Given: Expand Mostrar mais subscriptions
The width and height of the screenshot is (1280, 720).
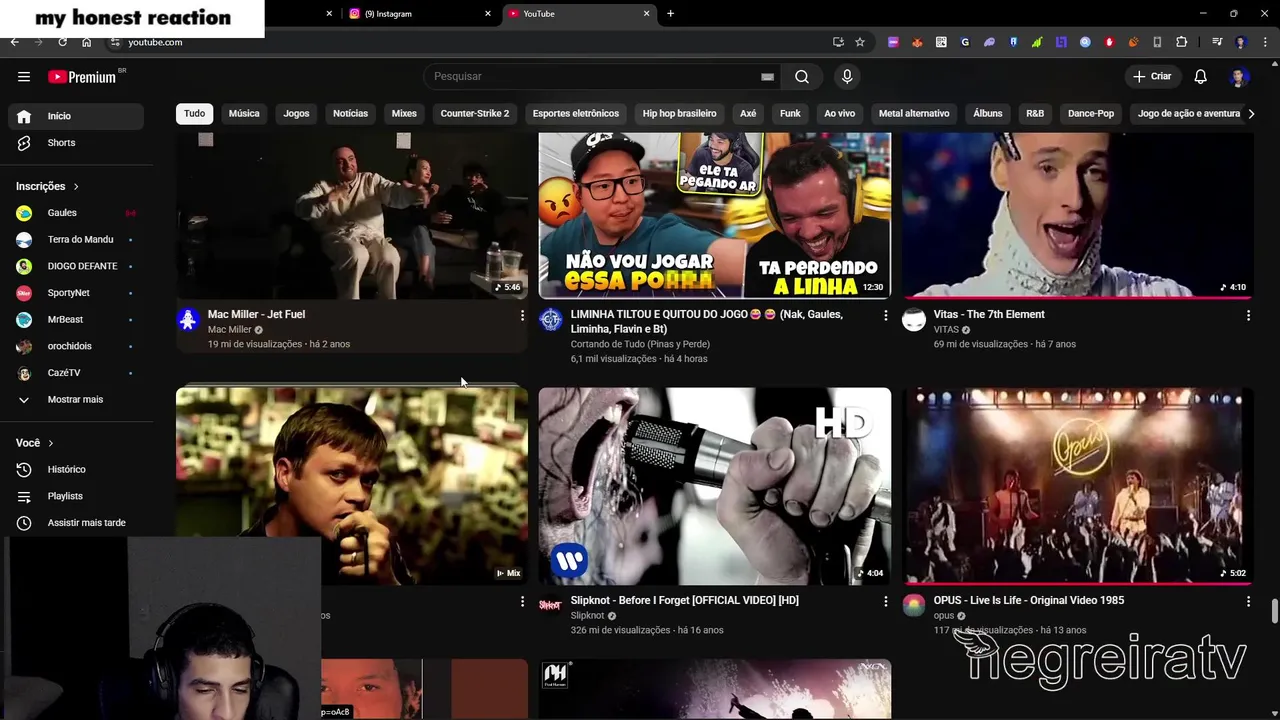Looking at the screenshot, I should pos(76,400).
